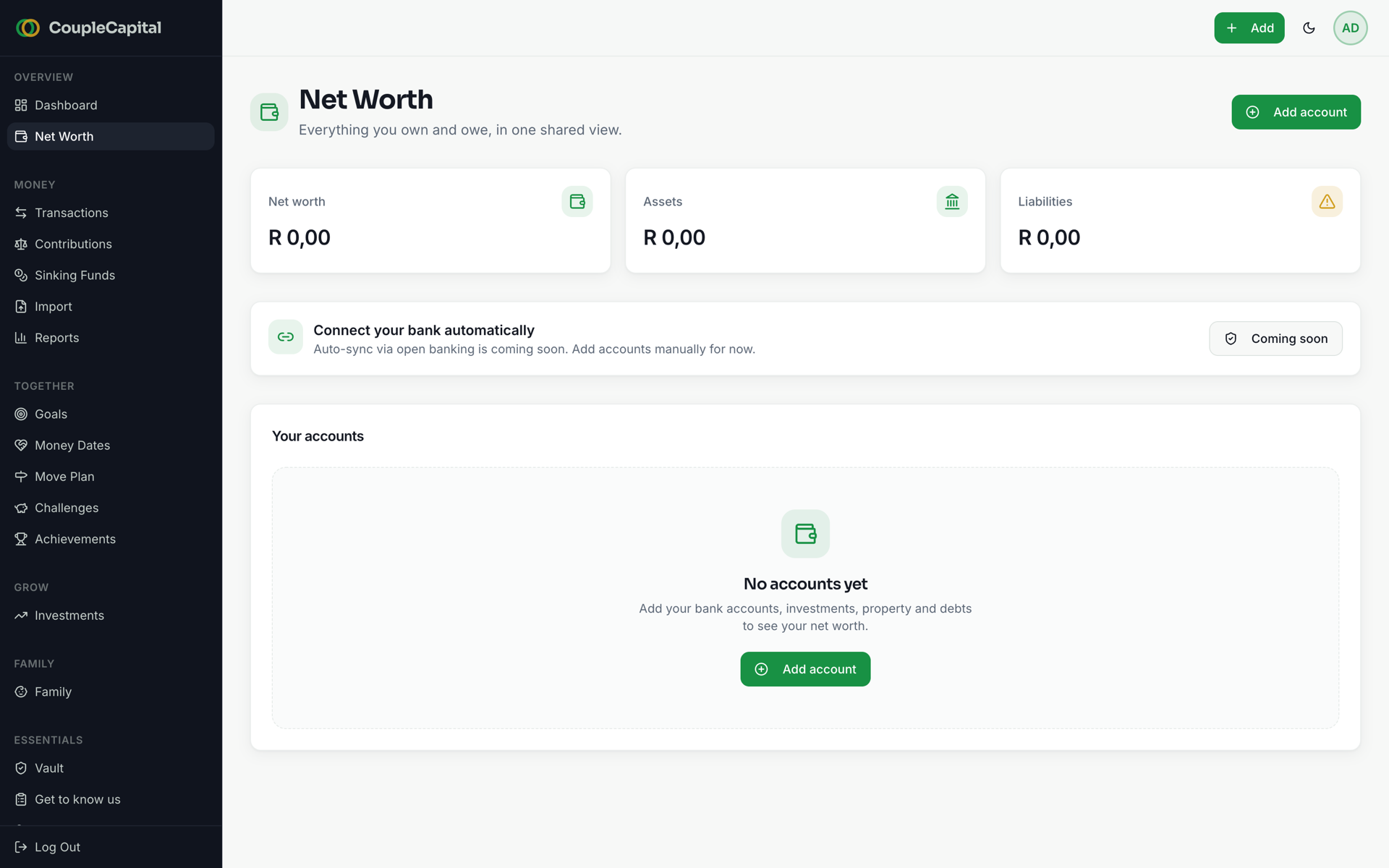This screenshot has width=1389, height=868.
Task: Log Out of the app
Action: [111, 847]
